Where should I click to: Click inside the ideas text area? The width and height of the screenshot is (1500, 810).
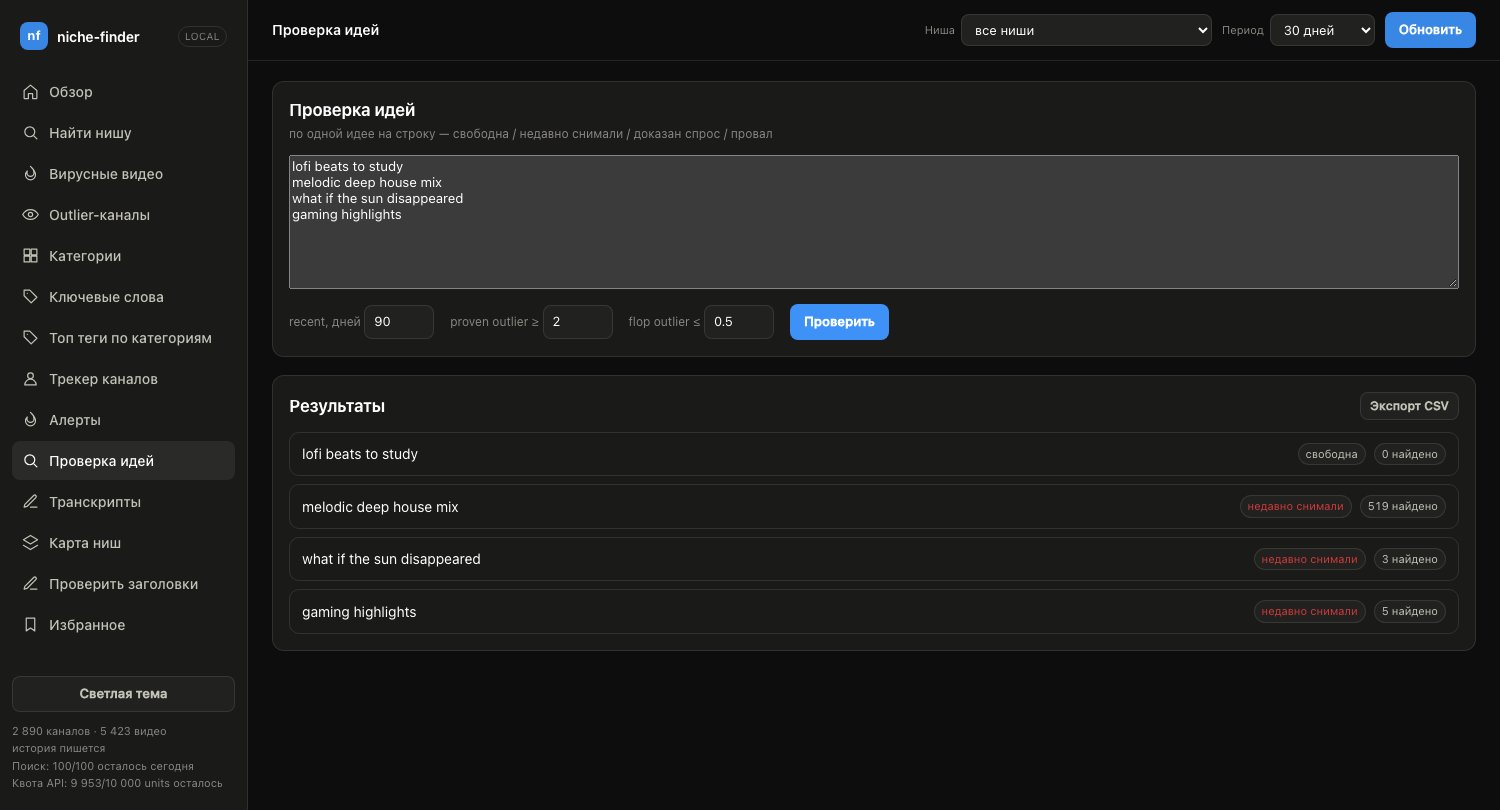[874, 222]
